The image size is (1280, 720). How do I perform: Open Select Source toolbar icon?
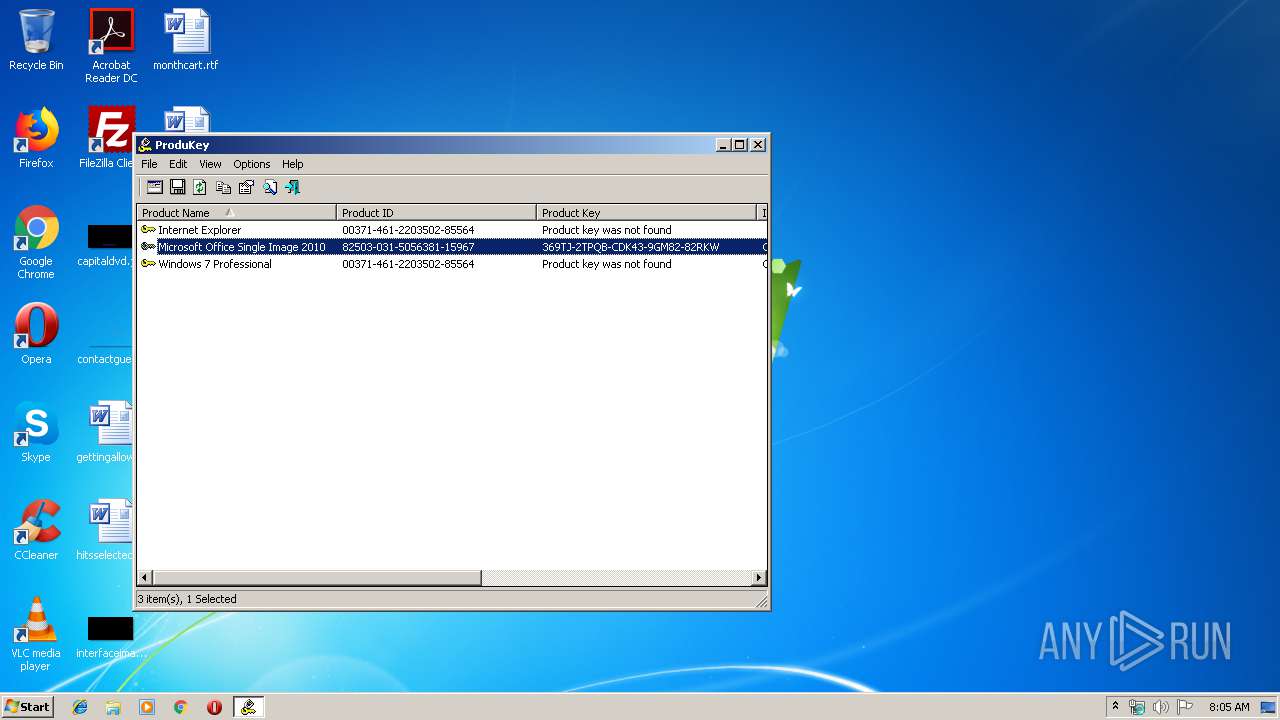click(154, 187)
